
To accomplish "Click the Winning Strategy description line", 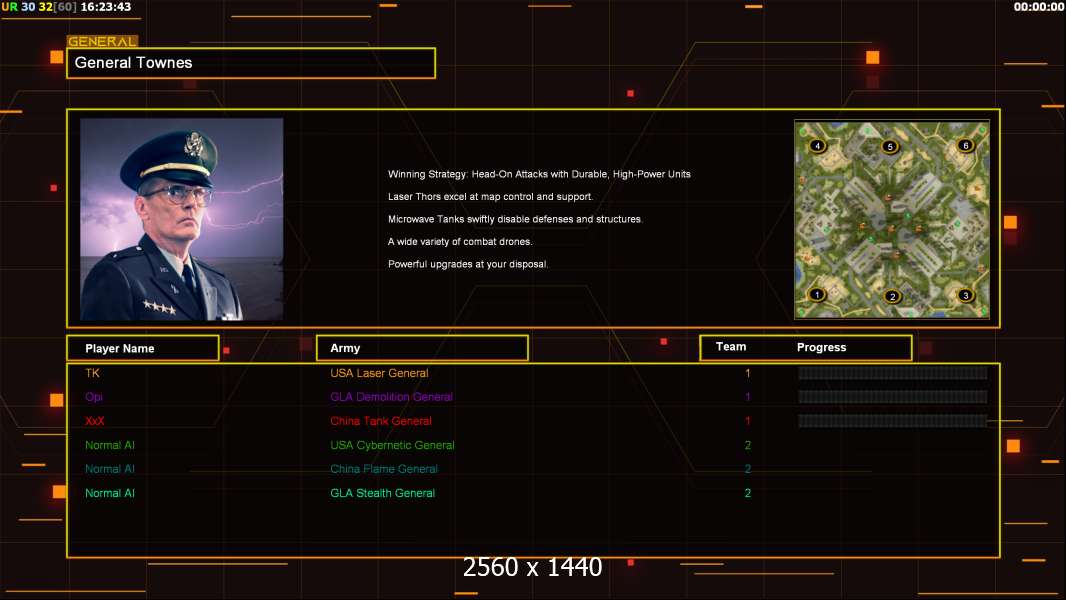I will [x=539, y=174].
